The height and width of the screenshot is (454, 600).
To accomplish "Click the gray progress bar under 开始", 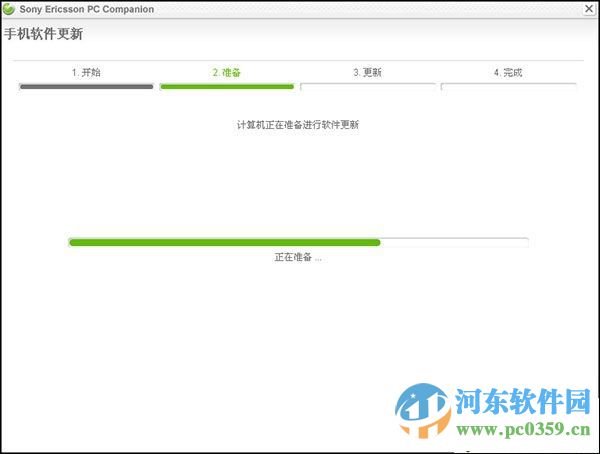I will [x=86, y=87].
